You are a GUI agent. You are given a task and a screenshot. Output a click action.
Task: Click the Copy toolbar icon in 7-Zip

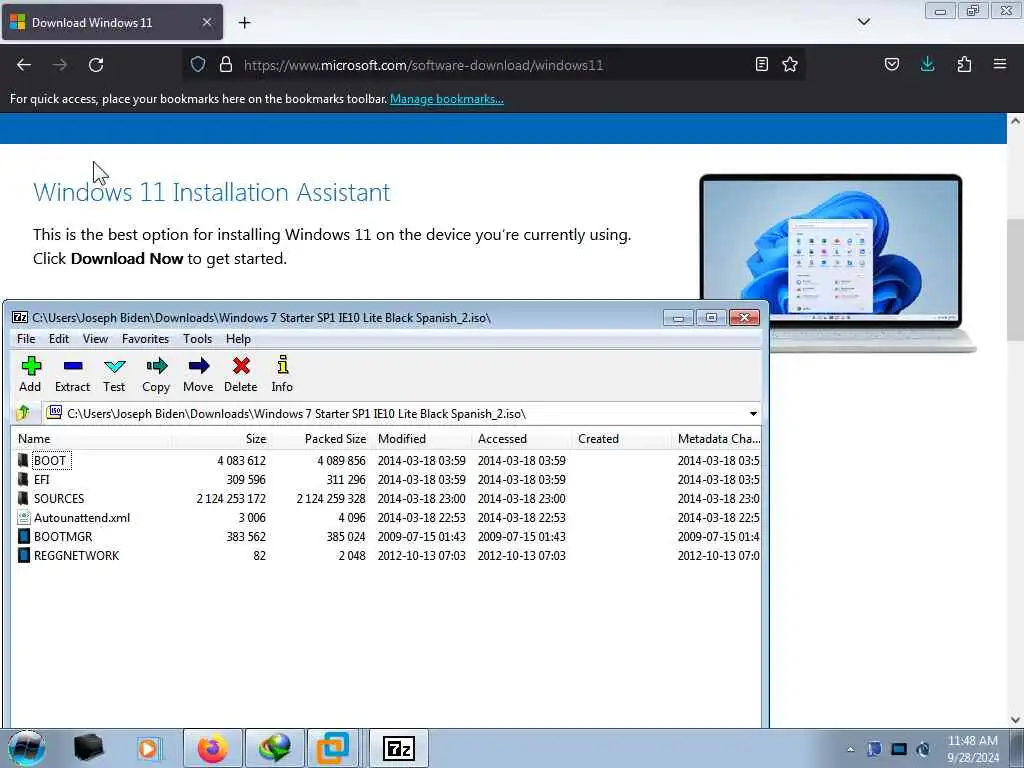point(156,374)
